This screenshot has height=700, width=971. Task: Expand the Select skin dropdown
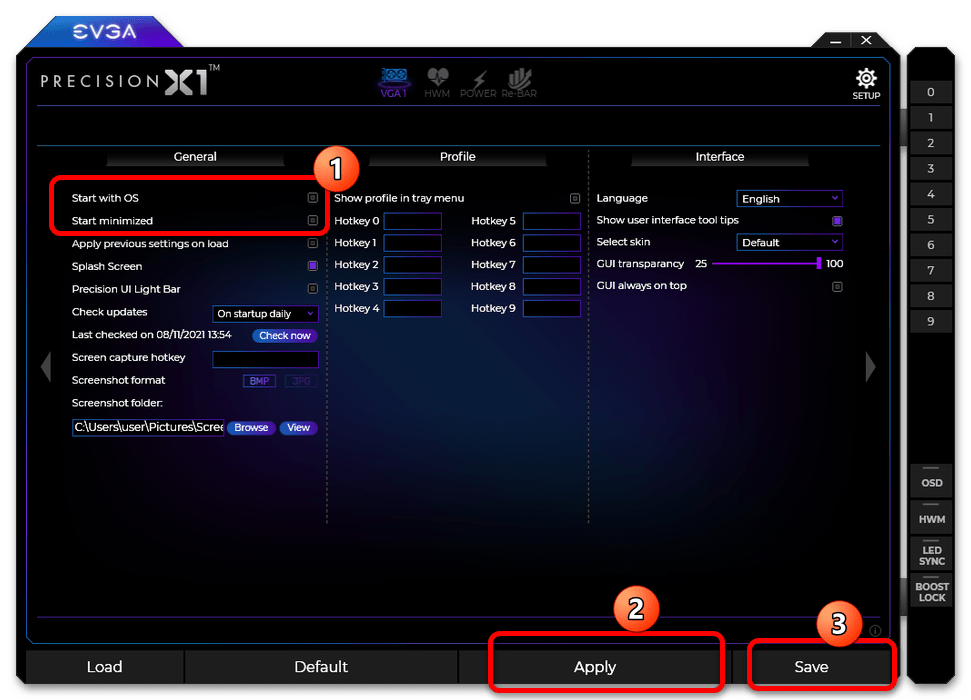[x=789, y=242]
